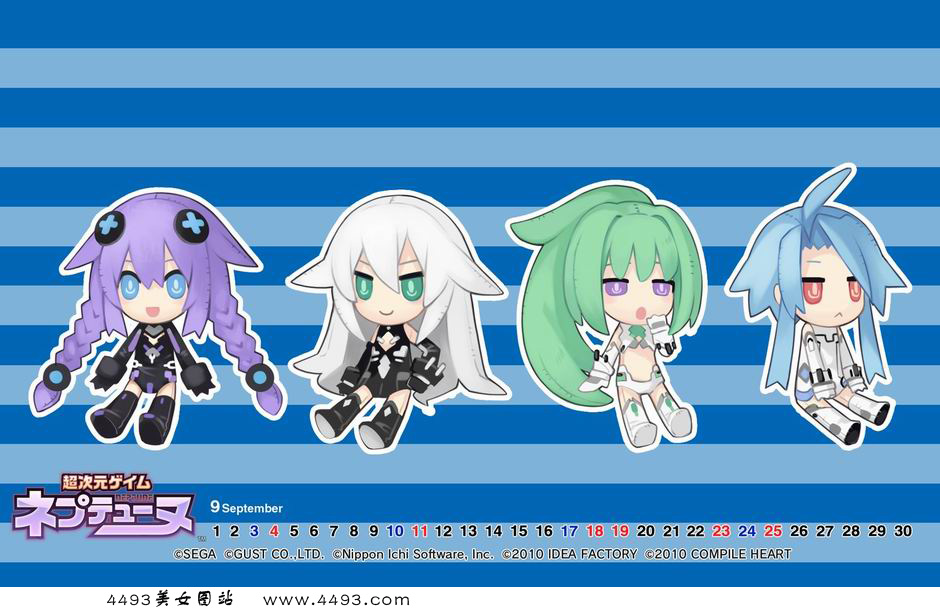Image resolution: width=940 pixels, height=612 pixels.
Task: Select date 20 in the calendar row
Action: tap(646, 531)
